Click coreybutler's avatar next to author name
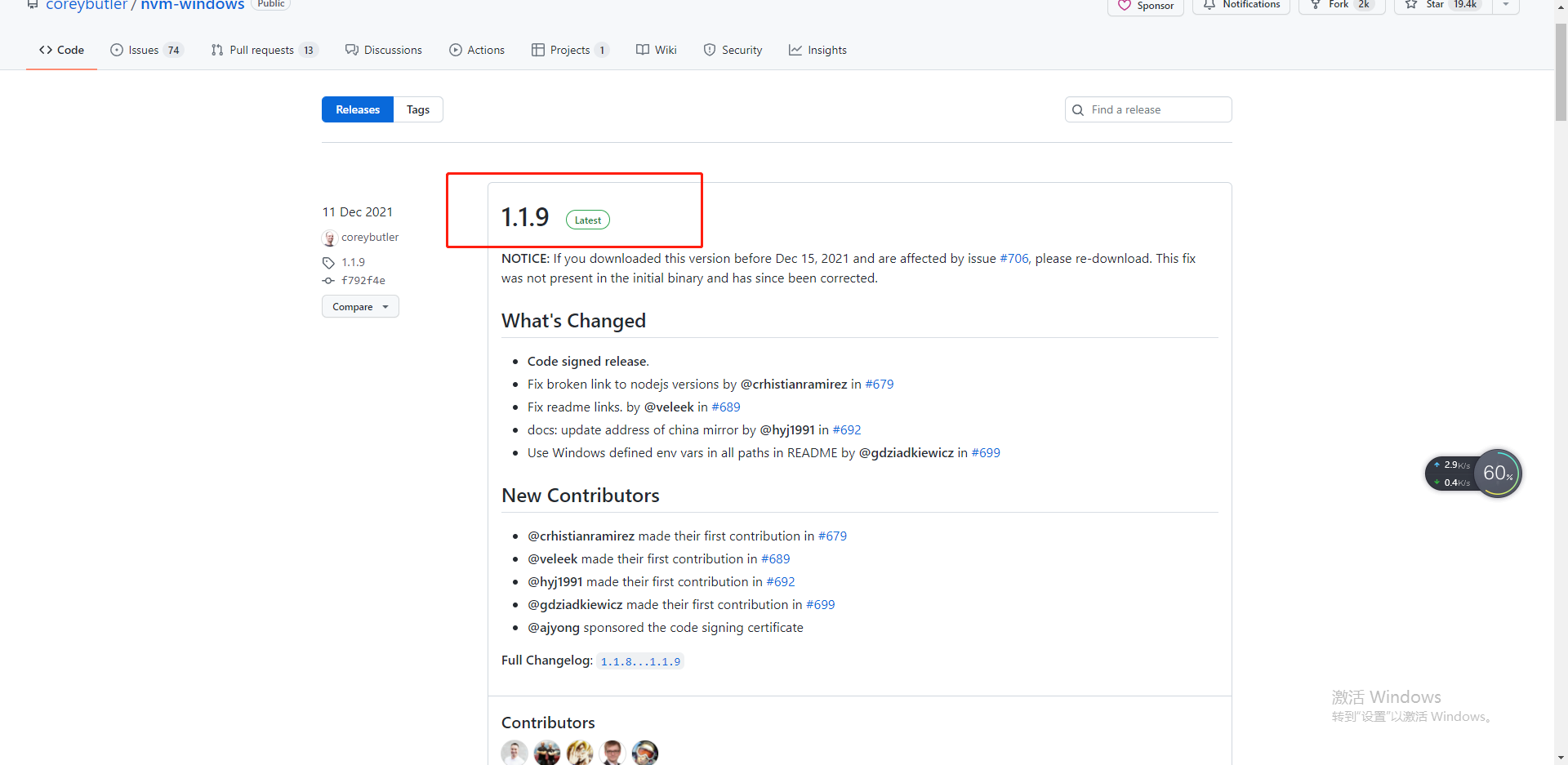Viewport: 1568px width, 765px height. pyautogui.click(x=329, y=238)
